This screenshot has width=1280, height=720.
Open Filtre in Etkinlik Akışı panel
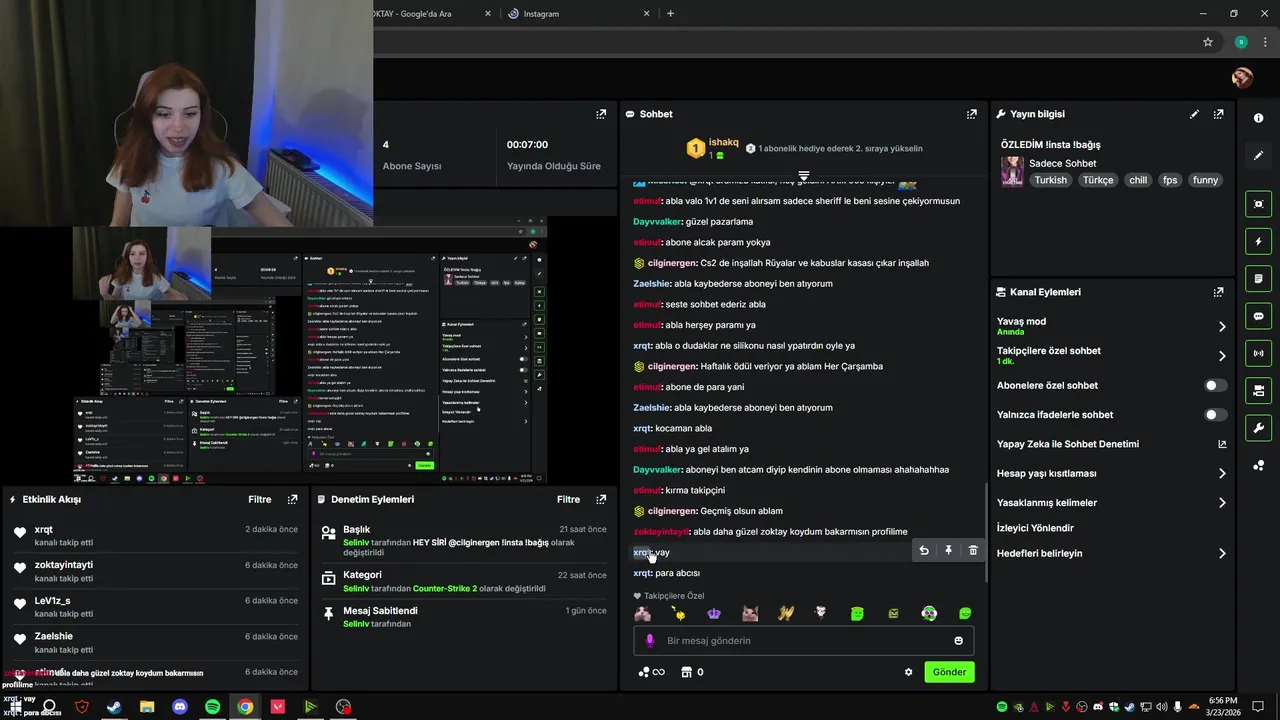260,499
